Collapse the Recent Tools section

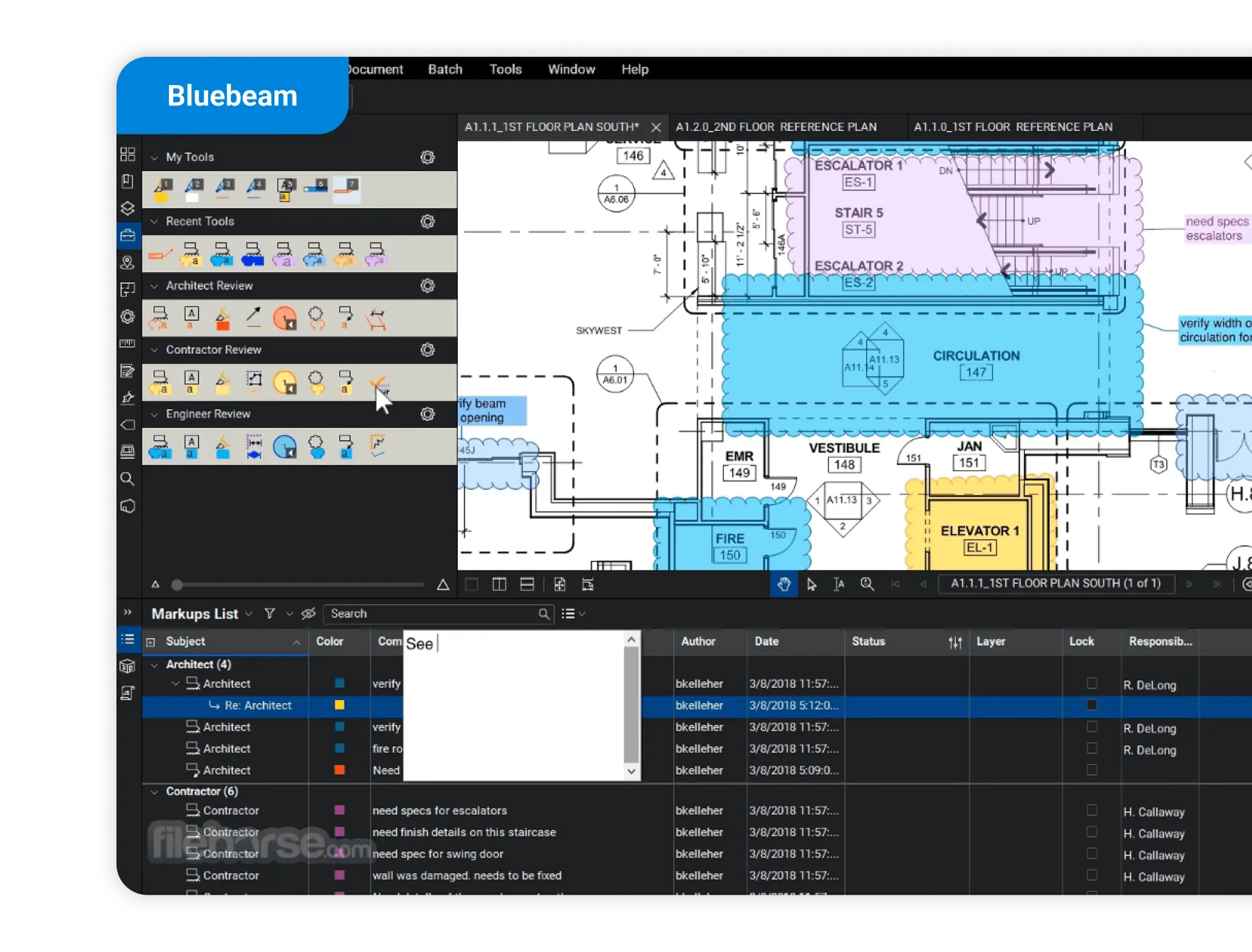pos(154,221)
